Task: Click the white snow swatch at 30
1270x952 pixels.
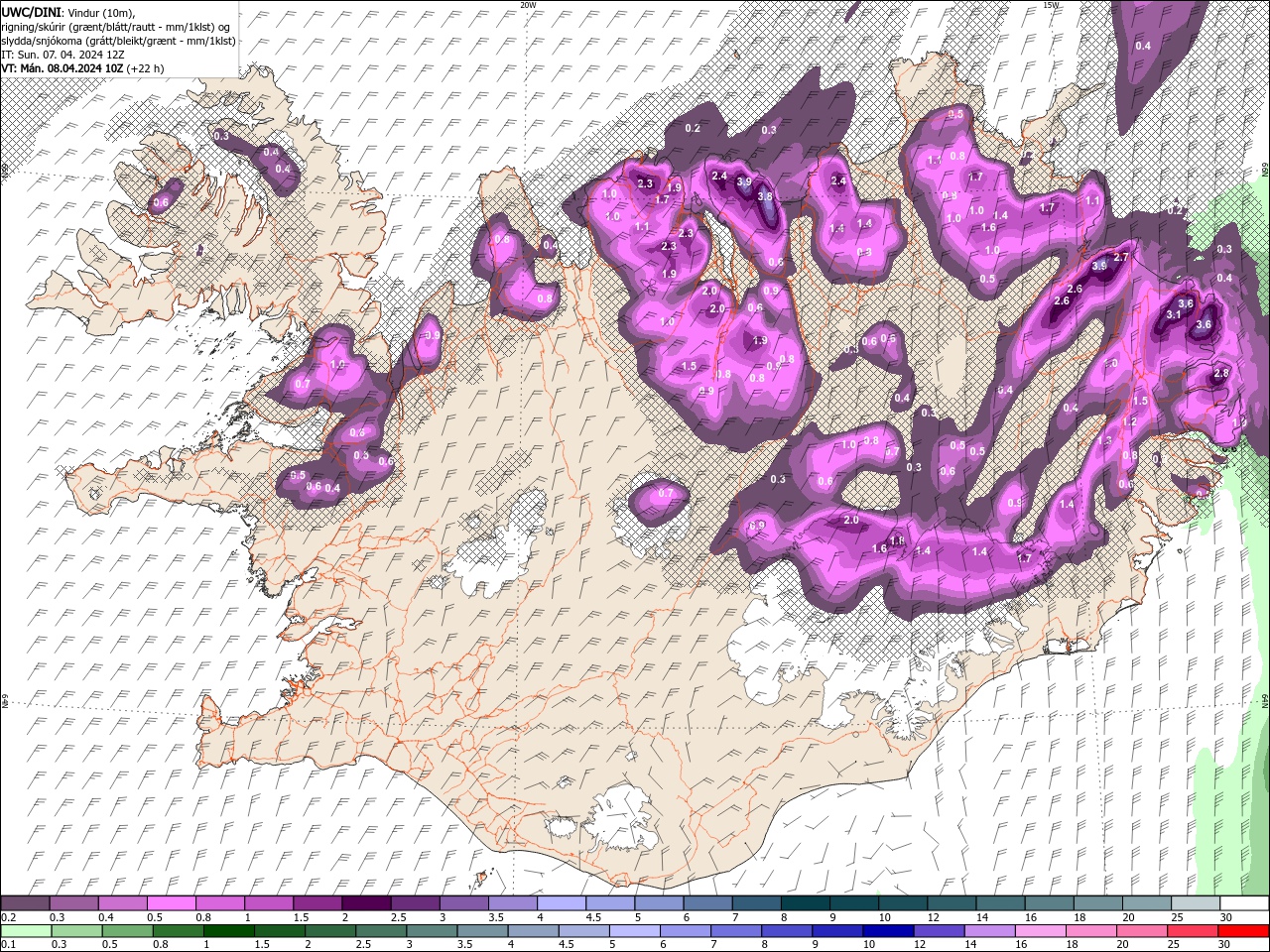Action: tap(1244, 903)
